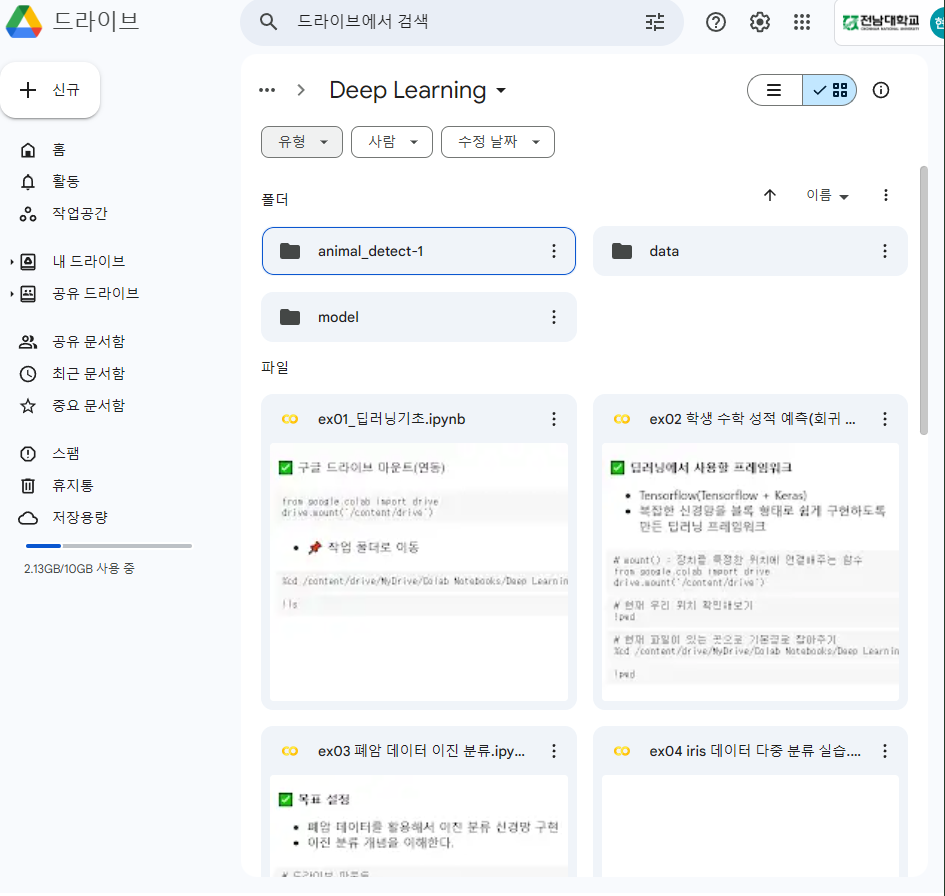Click the Colab icon of ex04 iris file
Viewport: 945px width, 896px height.
621,751
